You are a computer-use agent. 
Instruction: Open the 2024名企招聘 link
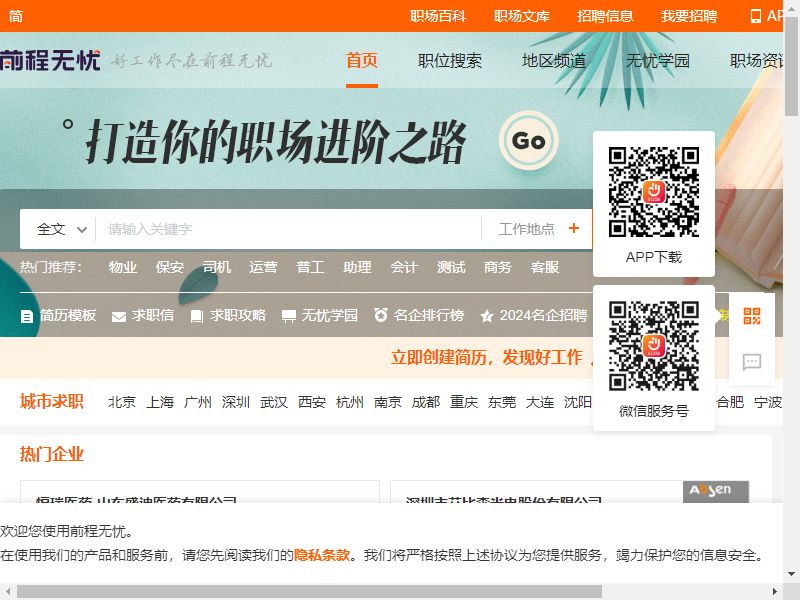click(543, 315)
